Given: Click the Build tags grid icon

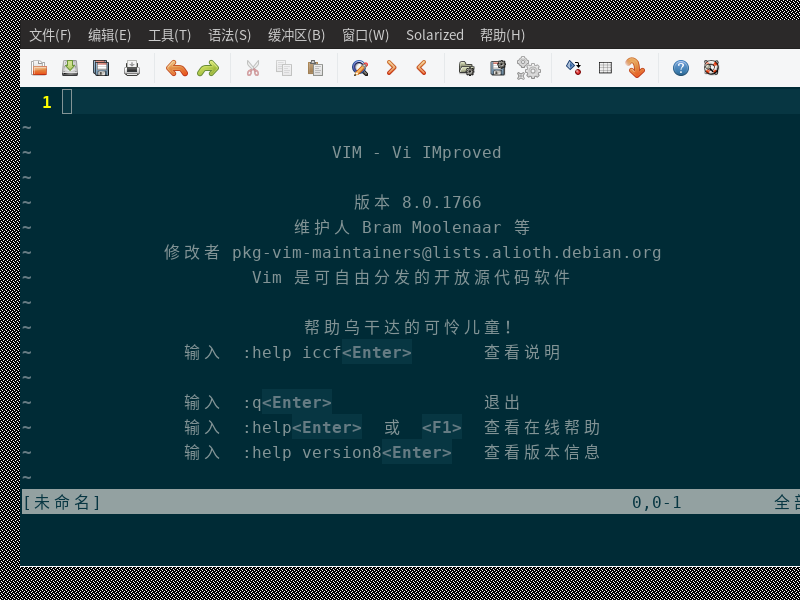Looking at the screenshot, I should click(605, 68).
